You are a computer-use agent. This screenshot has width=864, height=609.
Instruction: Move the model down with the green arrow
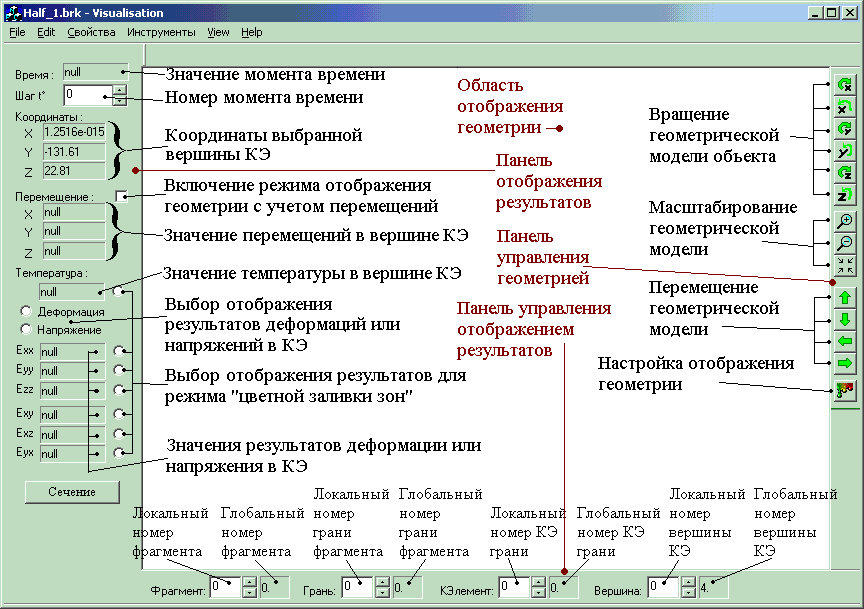[x=844, y=320]
